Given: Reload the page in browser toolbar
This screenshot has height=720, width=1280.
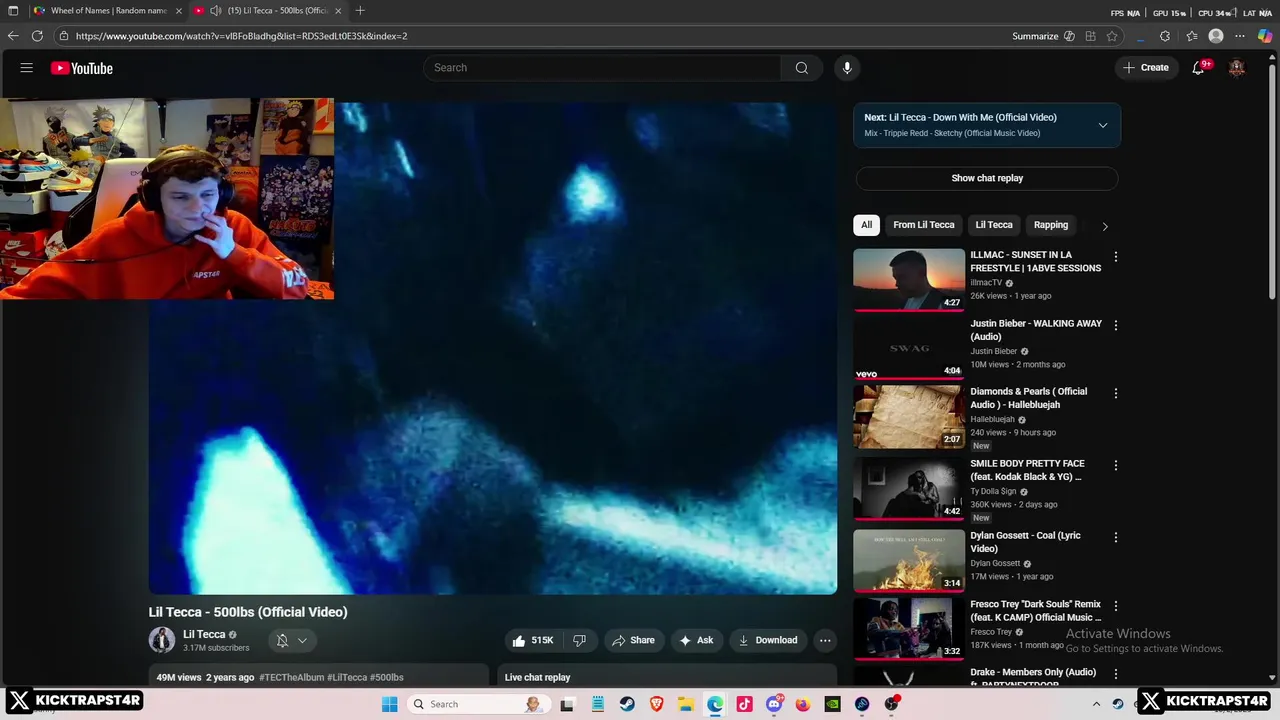Looking at the screenshot, I should 37,36.
